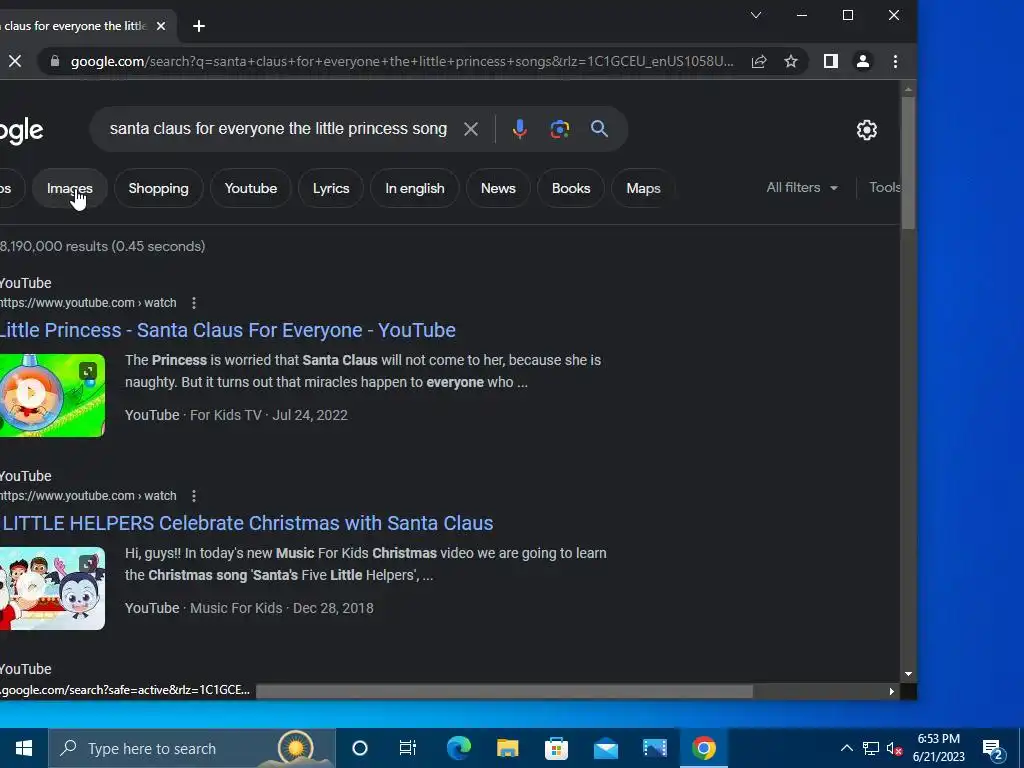Open Windows Start menu
Viewport: 1024px width, 768px height.
(x=24, y=748)
